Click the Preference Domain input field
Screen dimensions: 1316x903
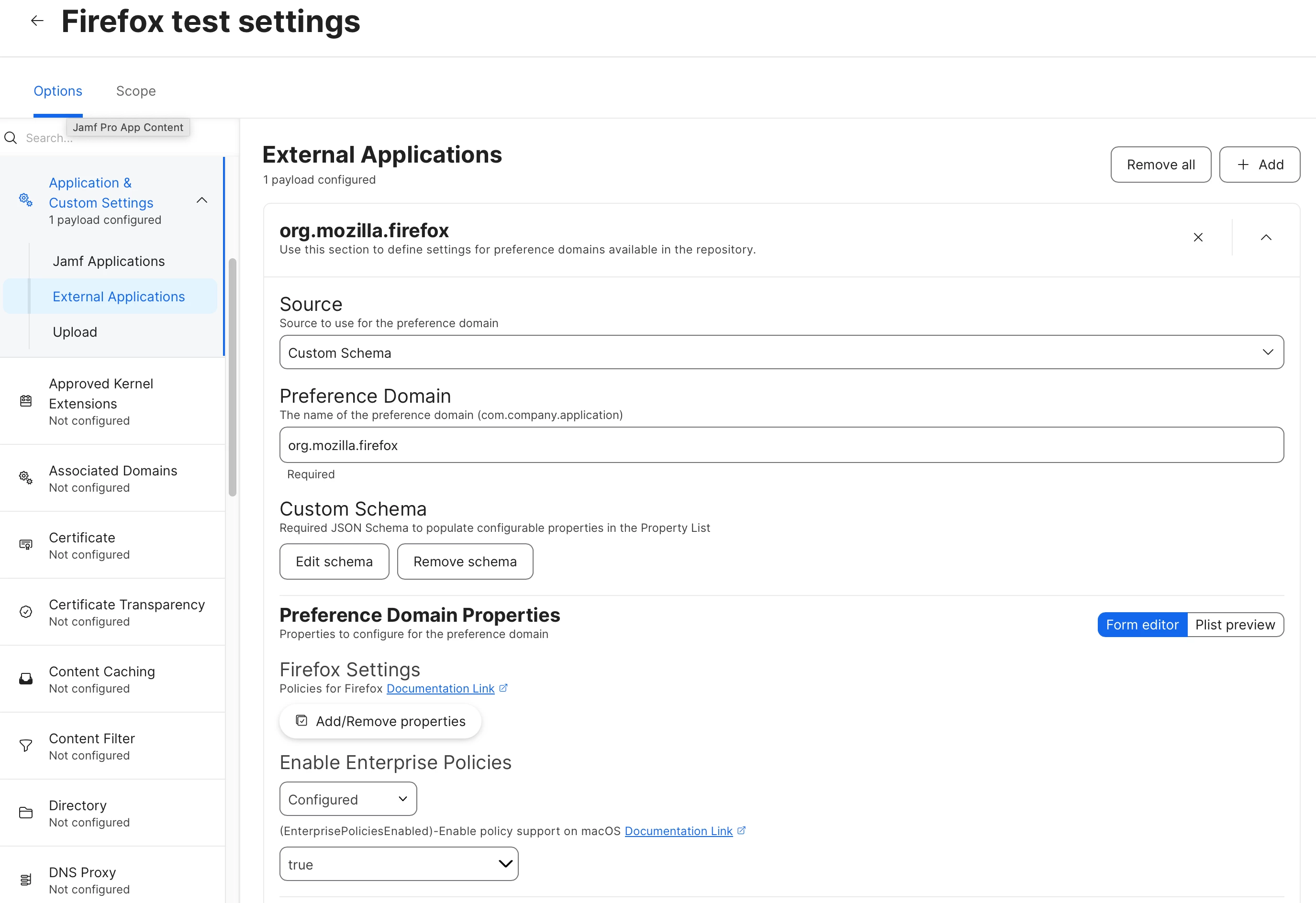[781, 445]
